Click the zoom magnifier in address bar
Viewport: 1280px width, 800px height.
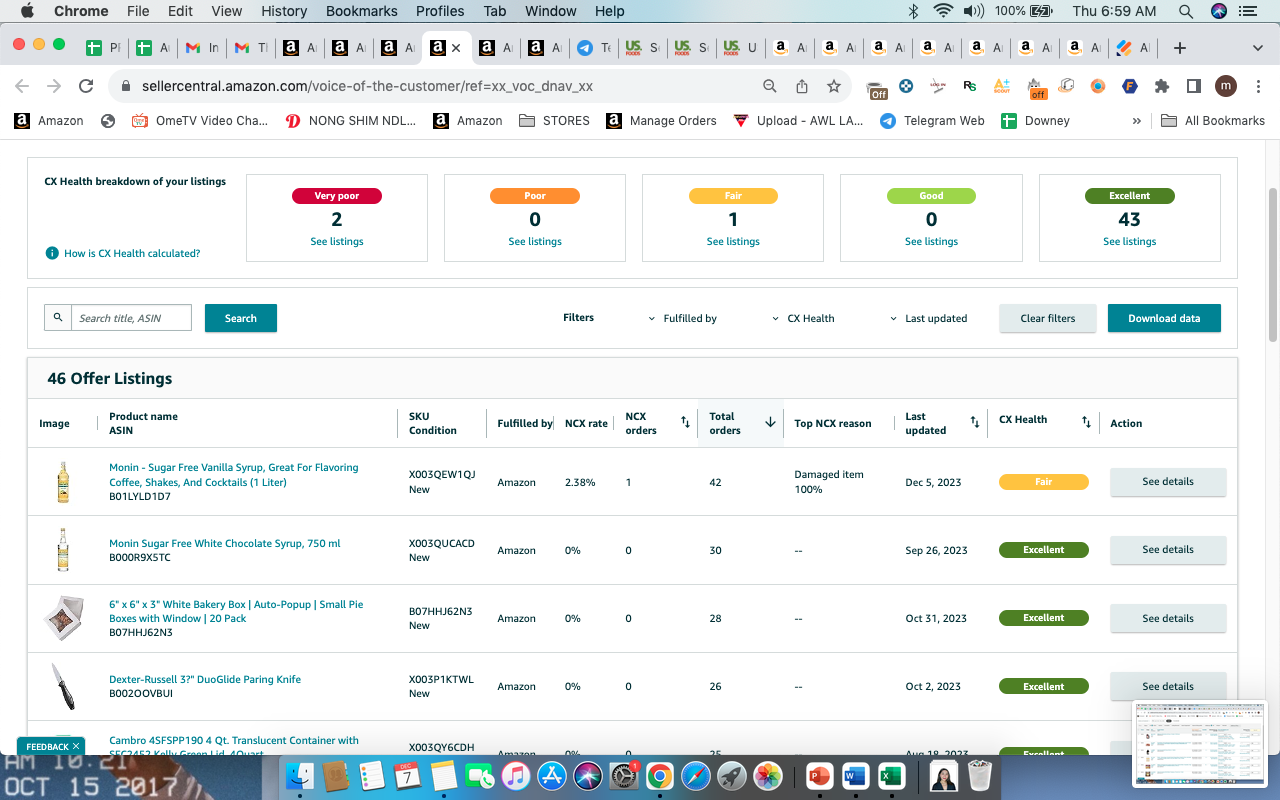point(770,86)
